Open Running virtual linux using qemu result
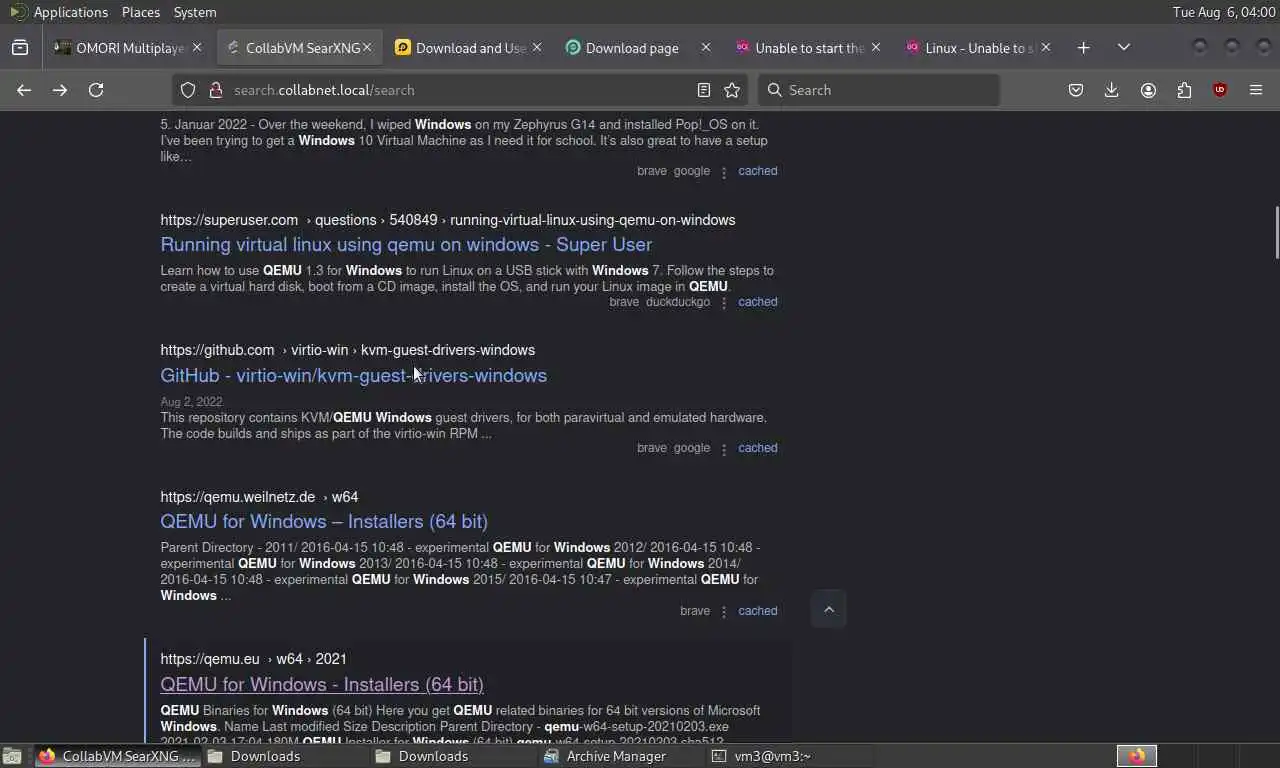 [x=406, y=244]
